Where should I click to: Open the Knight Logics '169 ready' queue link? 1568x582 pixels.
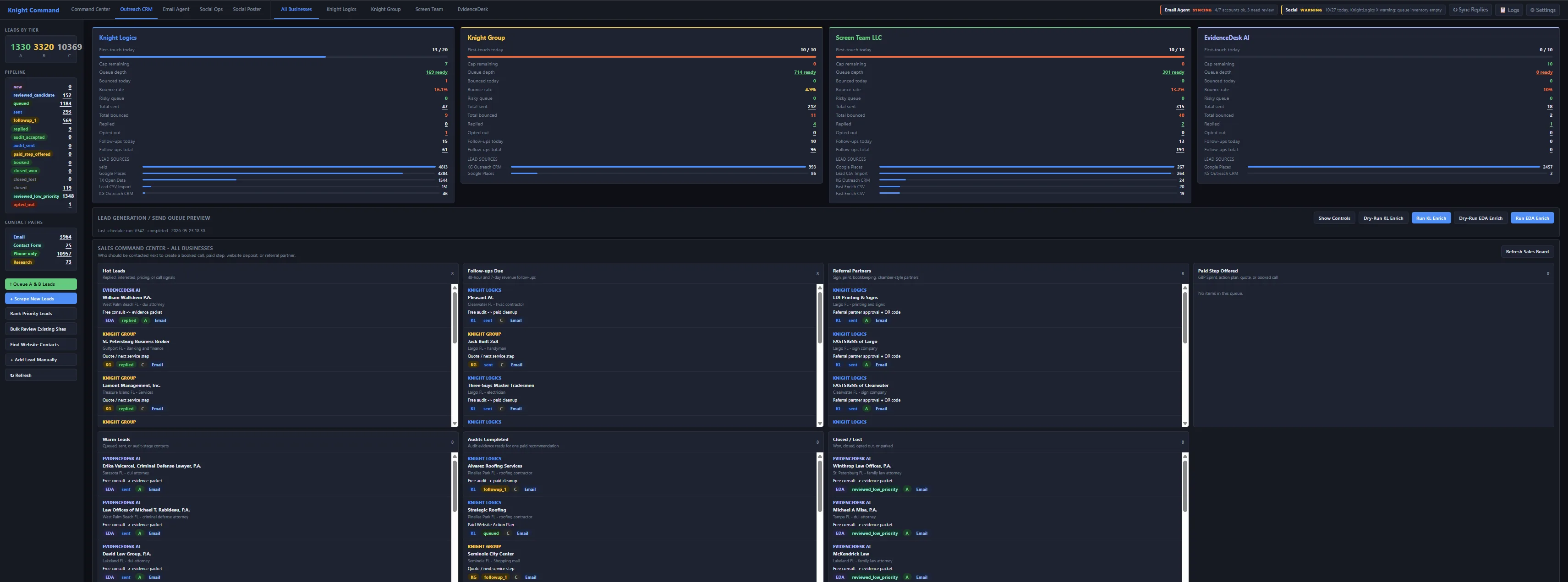(436, 72)
